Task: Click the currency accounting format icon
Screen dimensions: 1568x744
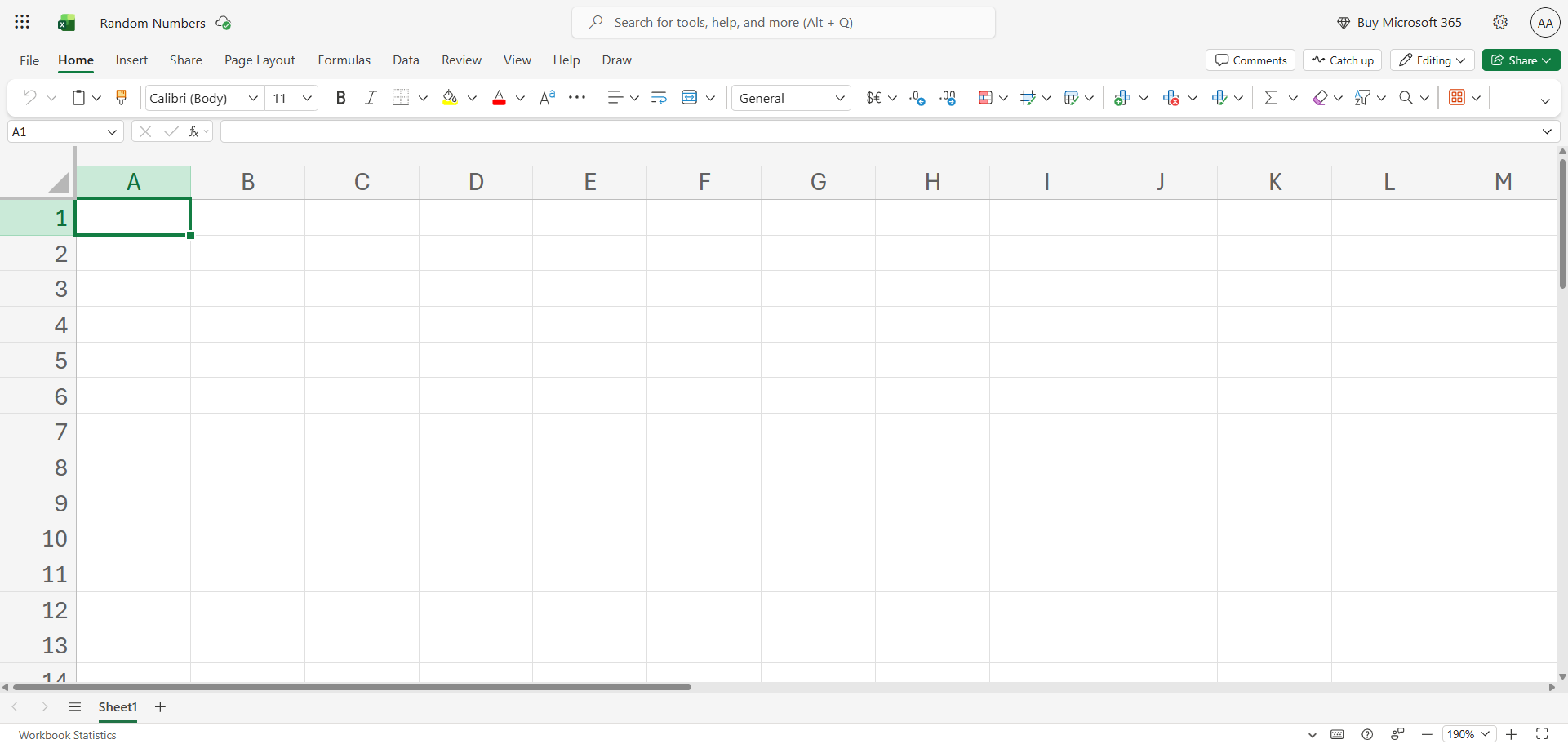Action: coord(873,98)
